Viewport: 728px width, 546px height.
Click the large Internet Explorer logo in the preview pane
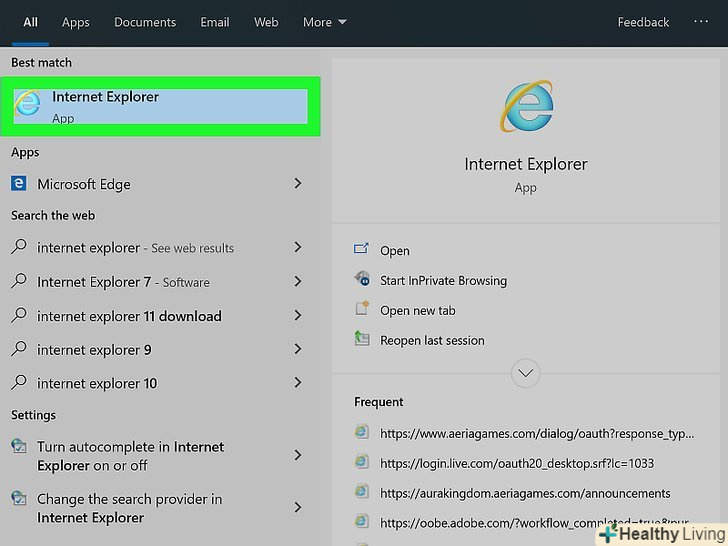[526, 106]
